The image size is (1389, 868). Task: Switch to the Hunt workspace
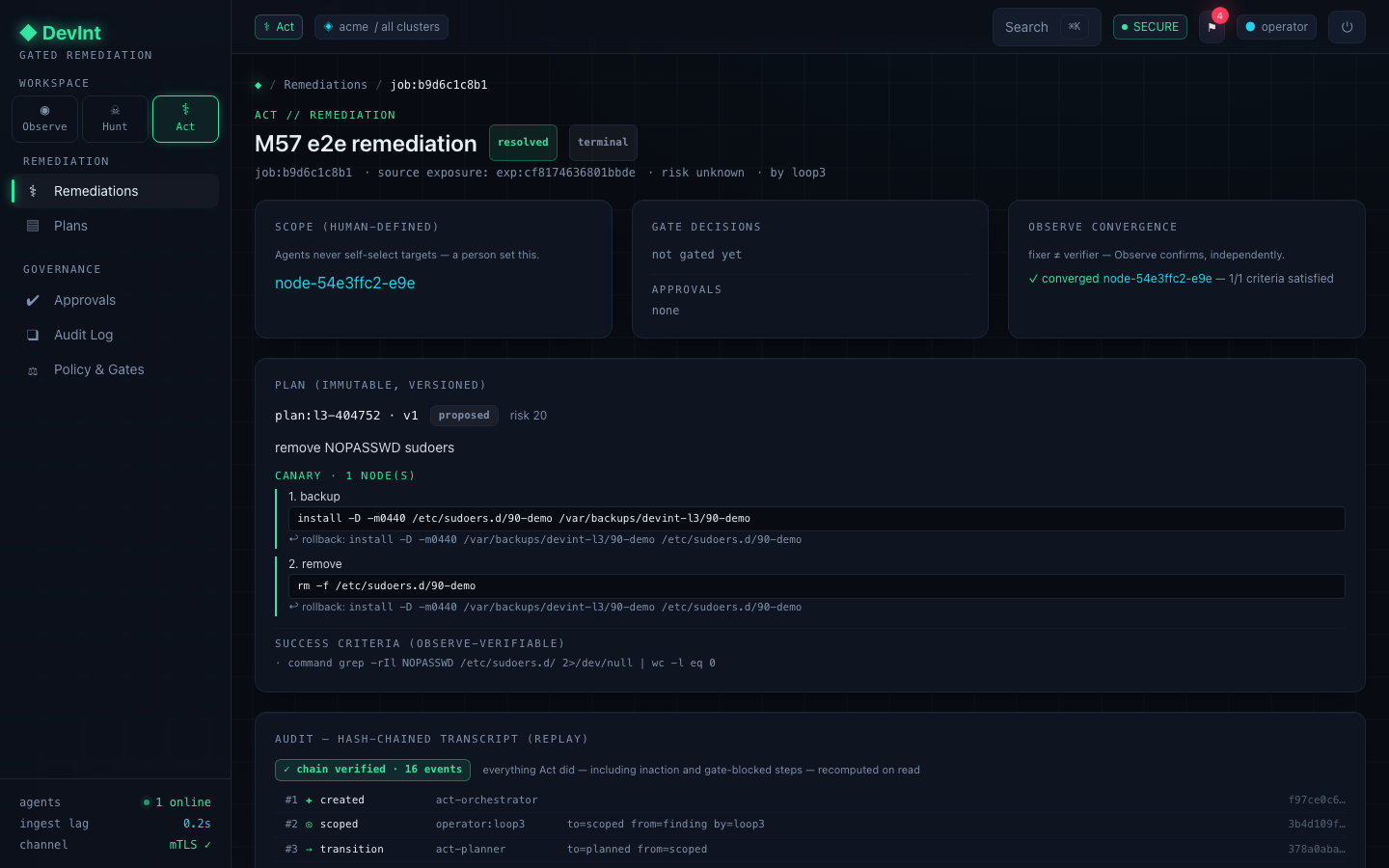coord(115,120)
